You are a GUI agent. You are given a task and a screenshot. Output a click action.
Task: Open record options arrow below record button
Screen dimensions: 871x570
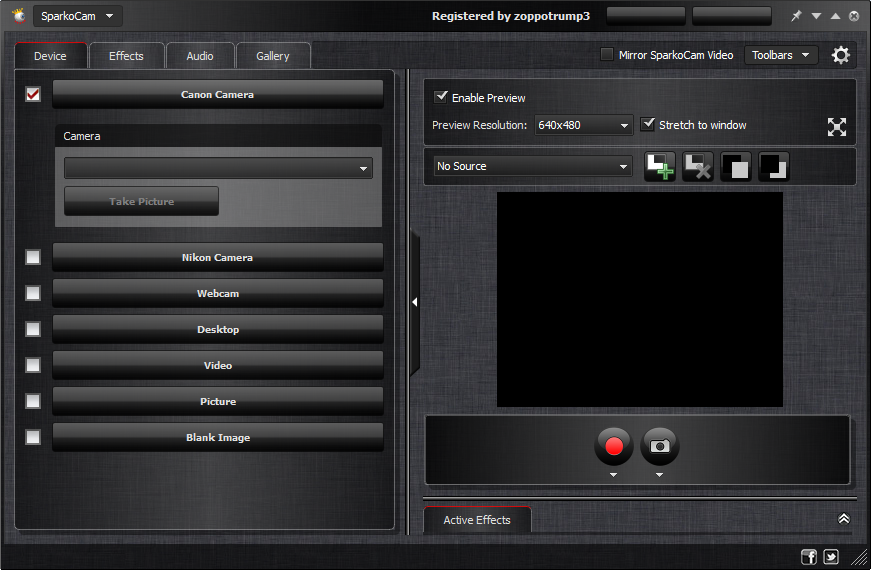tap(613, 475)
